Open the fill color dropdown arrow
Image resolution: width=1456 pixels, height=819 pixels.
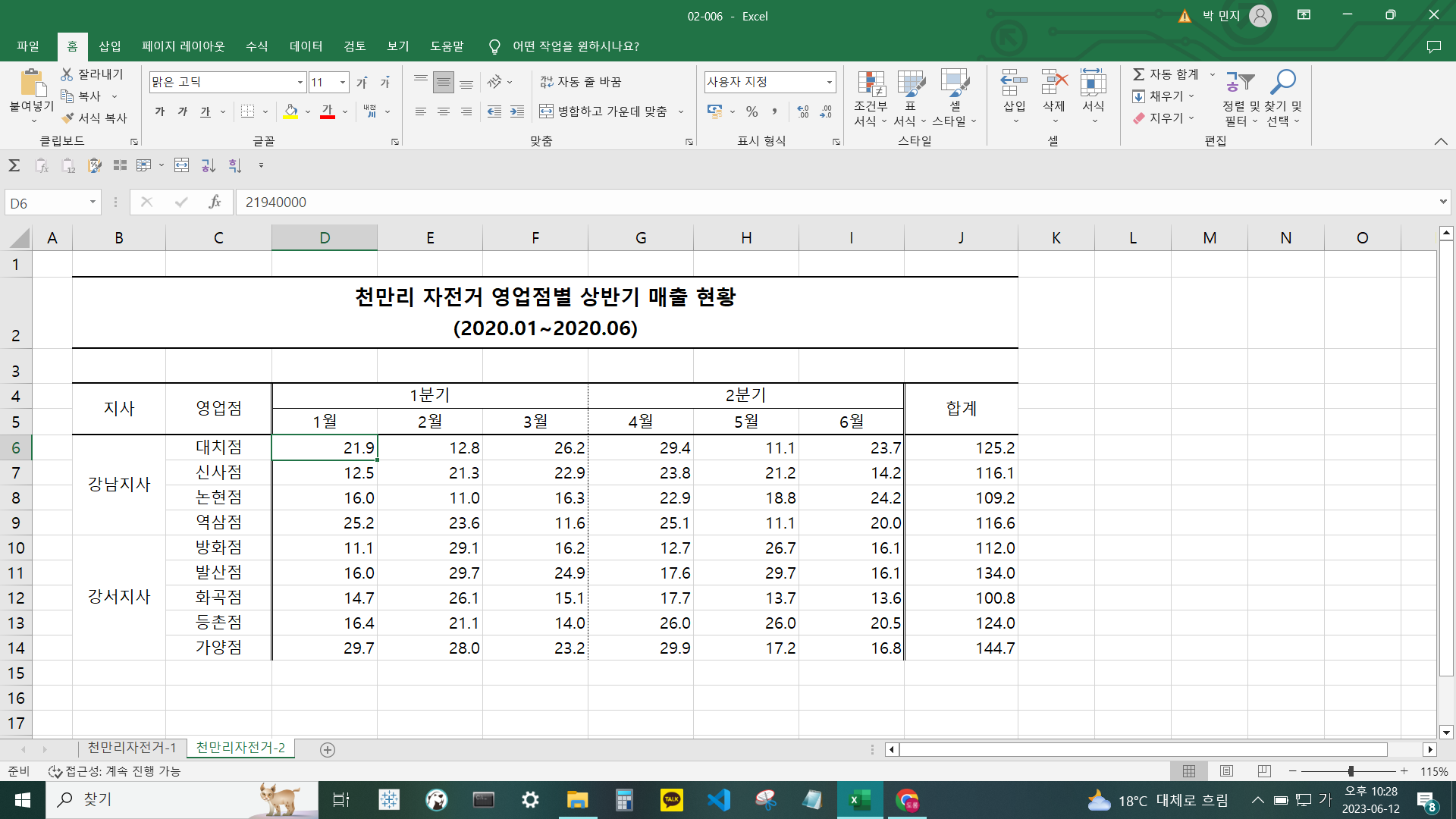308,111
